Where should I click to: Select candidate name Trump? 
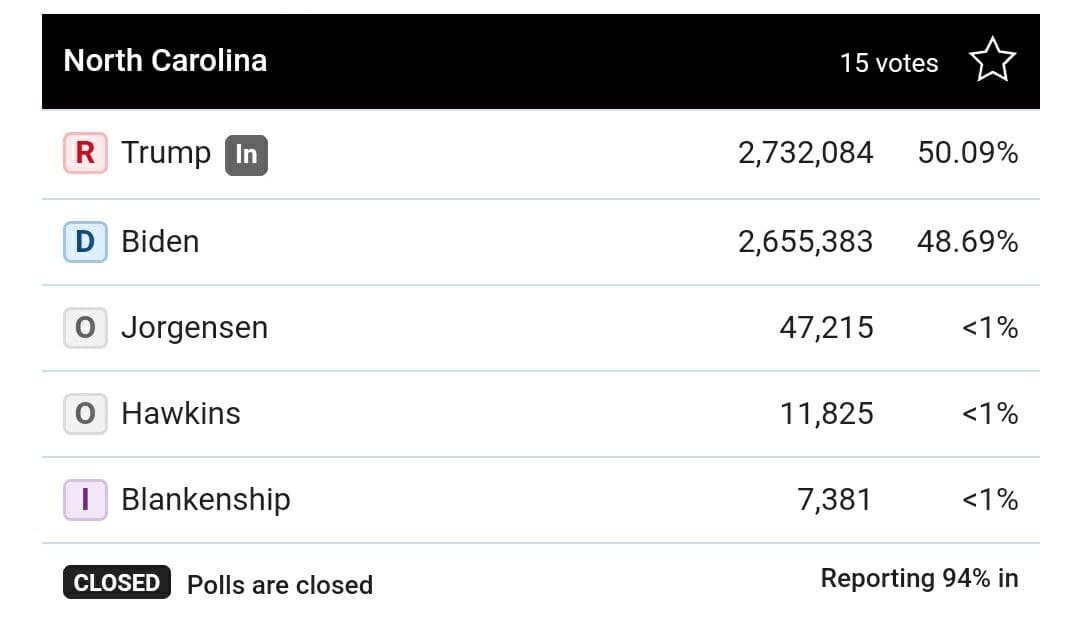[166, 153]
